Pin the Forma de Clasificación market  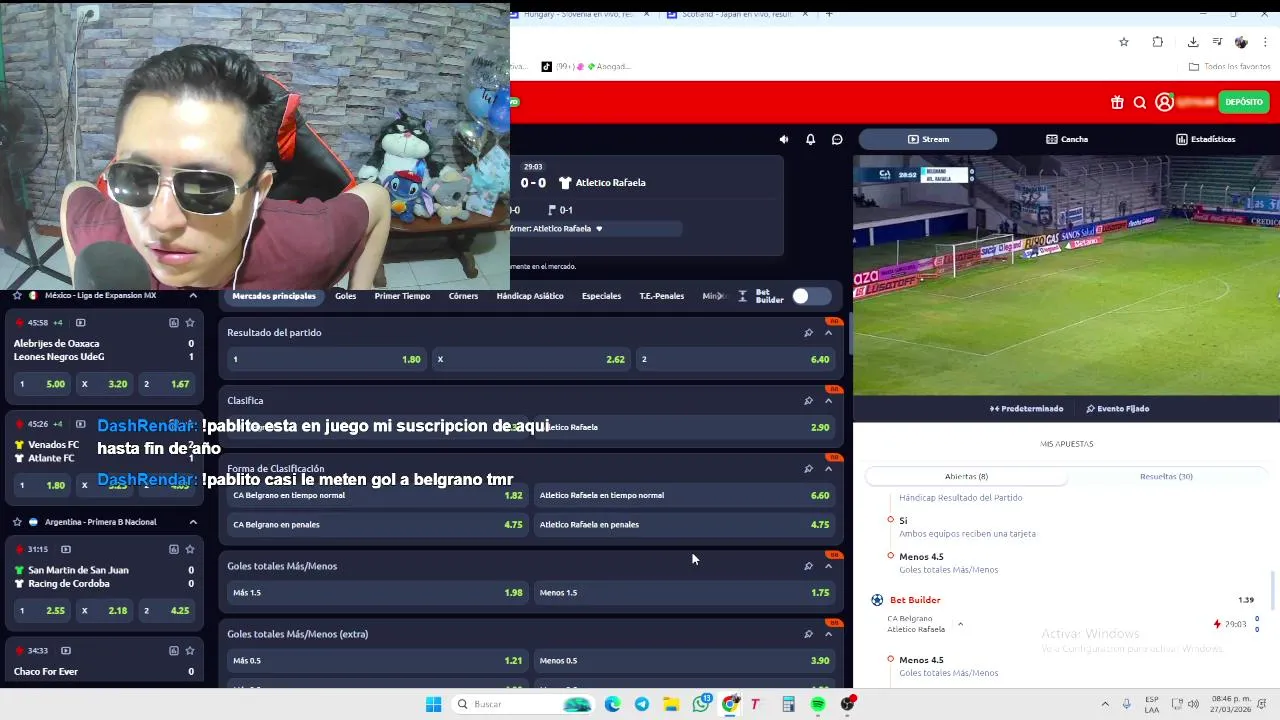pyautogui.click(x=808, y=469)
